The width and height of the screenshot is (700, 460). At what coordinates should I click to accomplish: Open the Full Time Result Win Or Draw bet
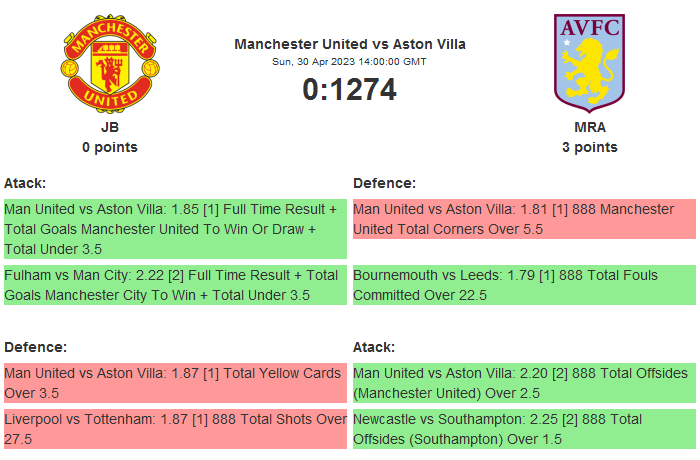(x=175, y=229)
